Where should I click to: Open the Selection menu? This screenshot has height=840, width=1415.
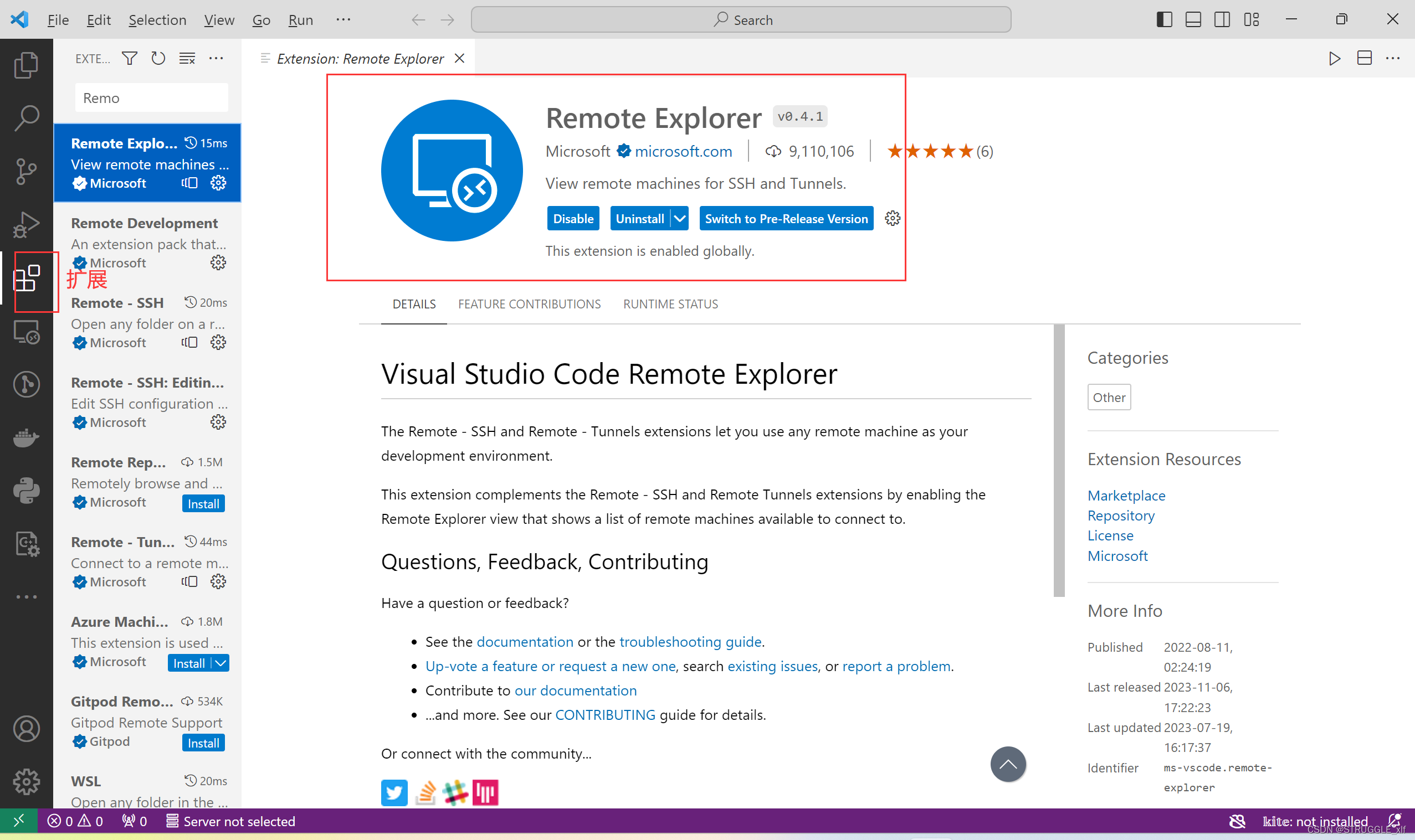coord(157,20)
